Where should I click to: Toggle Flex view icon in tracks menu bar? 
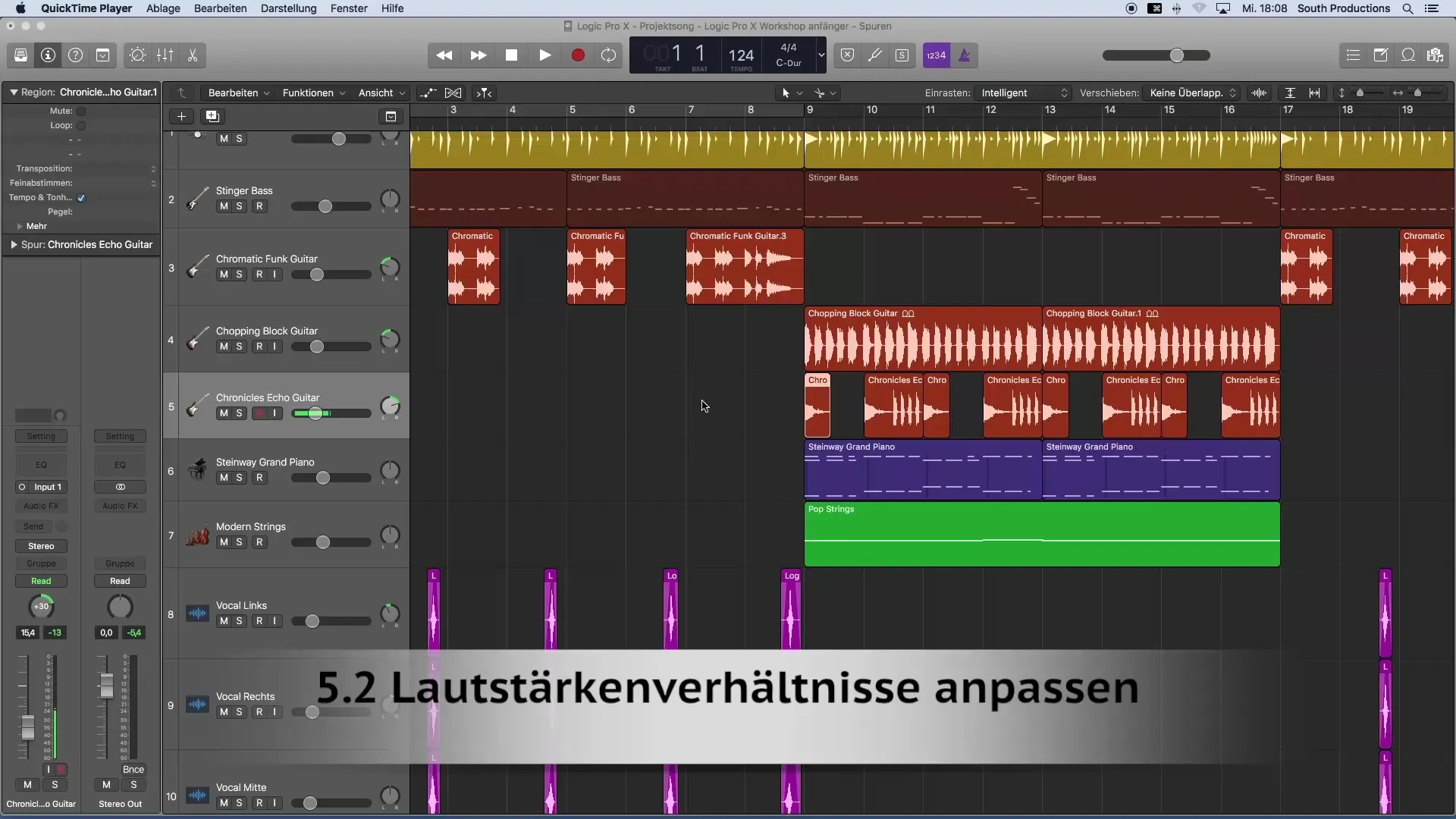(x=453, y=93)
